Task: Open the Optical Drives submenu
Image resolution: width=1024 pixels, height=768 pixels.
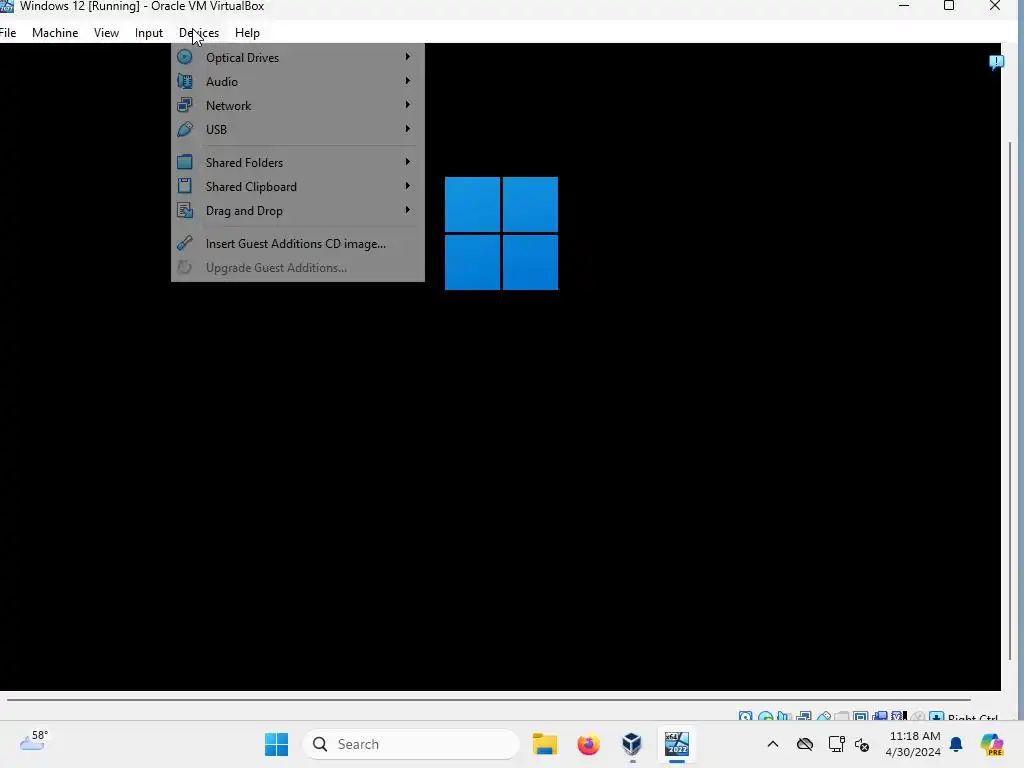Action: 297,57
